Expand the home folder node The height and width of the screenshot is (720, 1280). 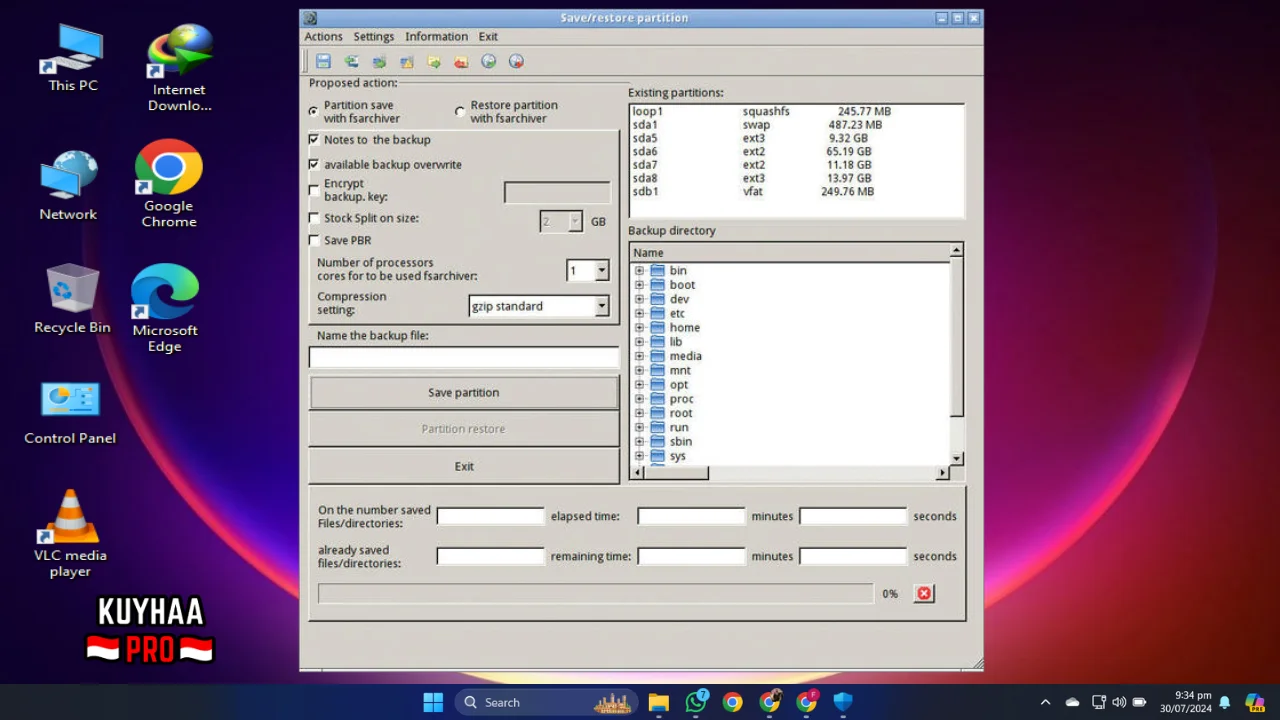[x=639, y=327]
